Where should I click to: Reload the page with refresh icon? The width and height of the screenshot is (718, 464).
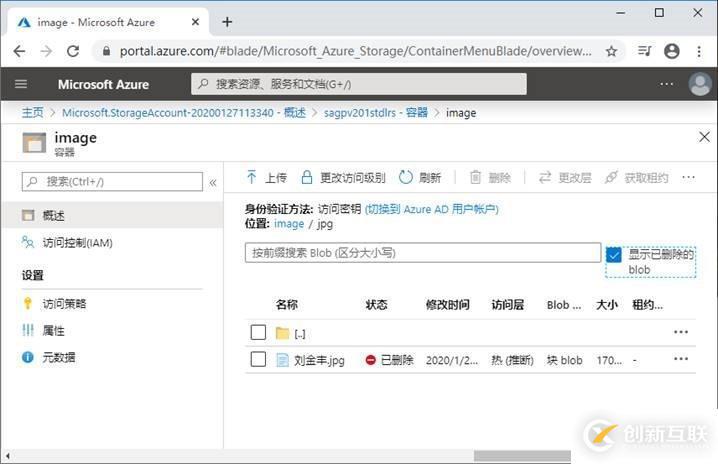point(73,51)
